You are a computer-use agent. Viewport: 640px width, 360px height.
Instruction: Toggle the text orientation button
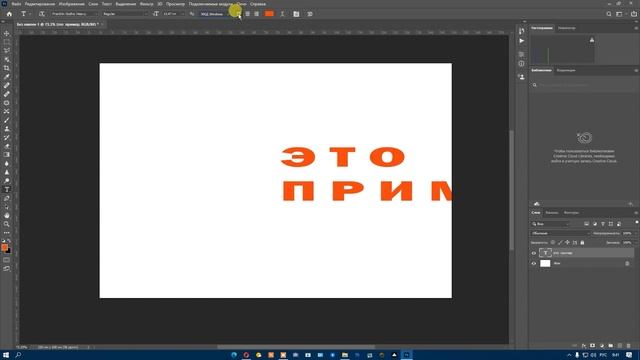[42, 14]
